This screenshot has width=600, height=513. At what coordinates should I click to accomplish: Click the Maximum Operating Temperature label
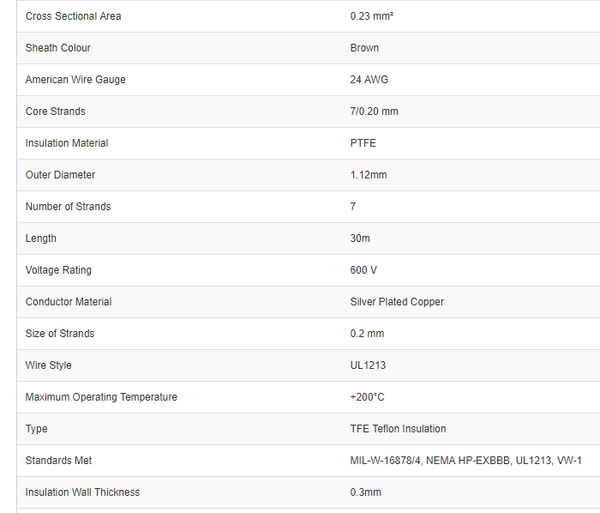coord(101,397)
